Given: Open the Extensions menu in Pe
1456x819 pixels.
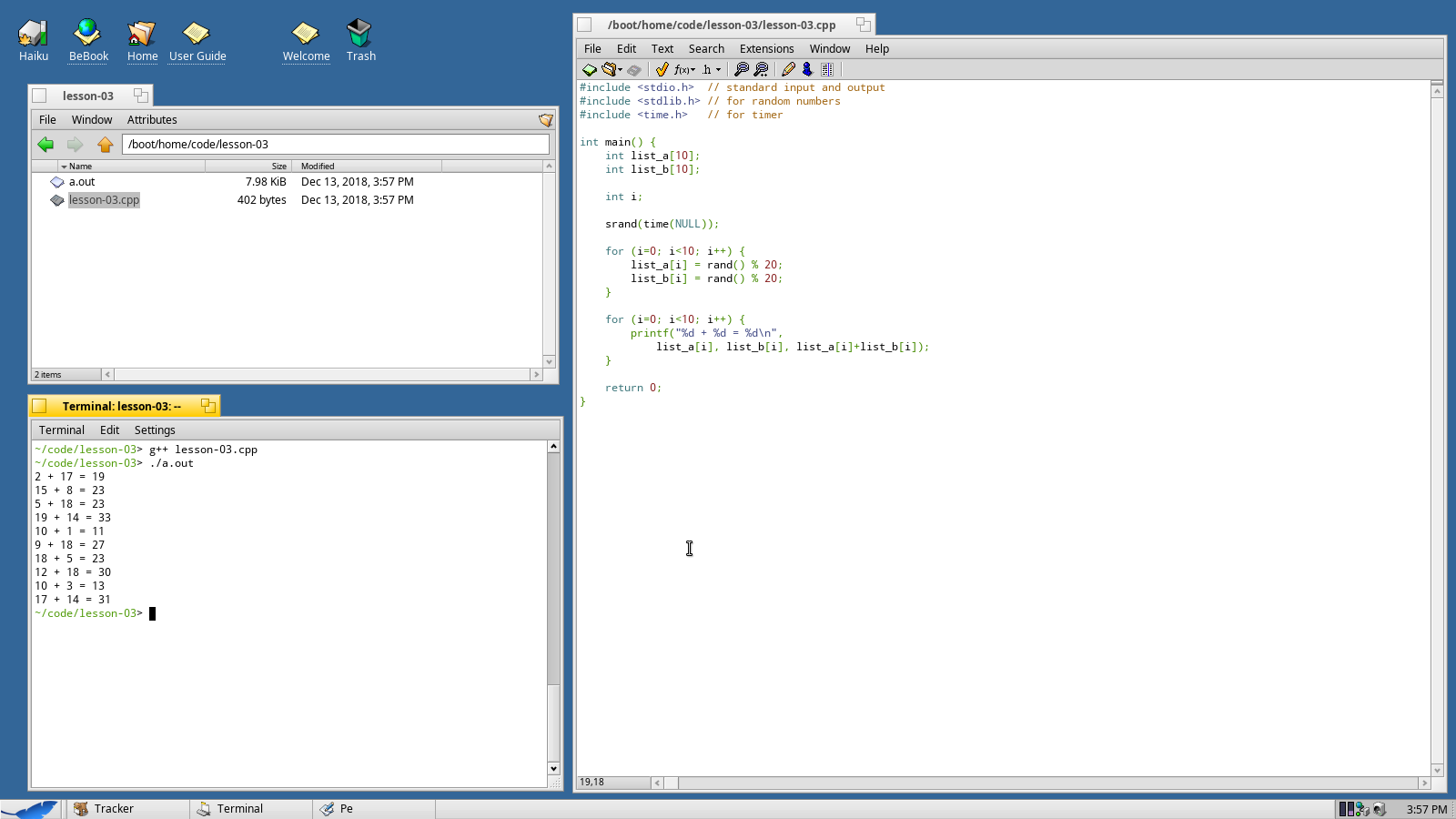Looking at the screenshot, I should (x=766, y=49).
